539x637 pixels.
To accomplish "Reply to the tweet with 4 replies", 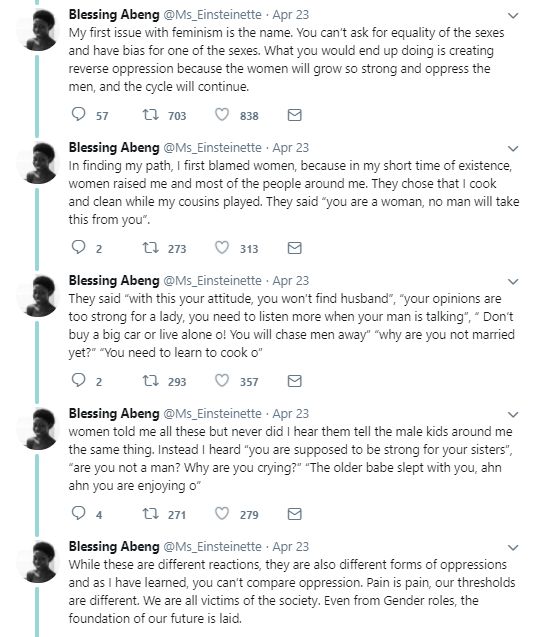I will [x=78, y=514].
